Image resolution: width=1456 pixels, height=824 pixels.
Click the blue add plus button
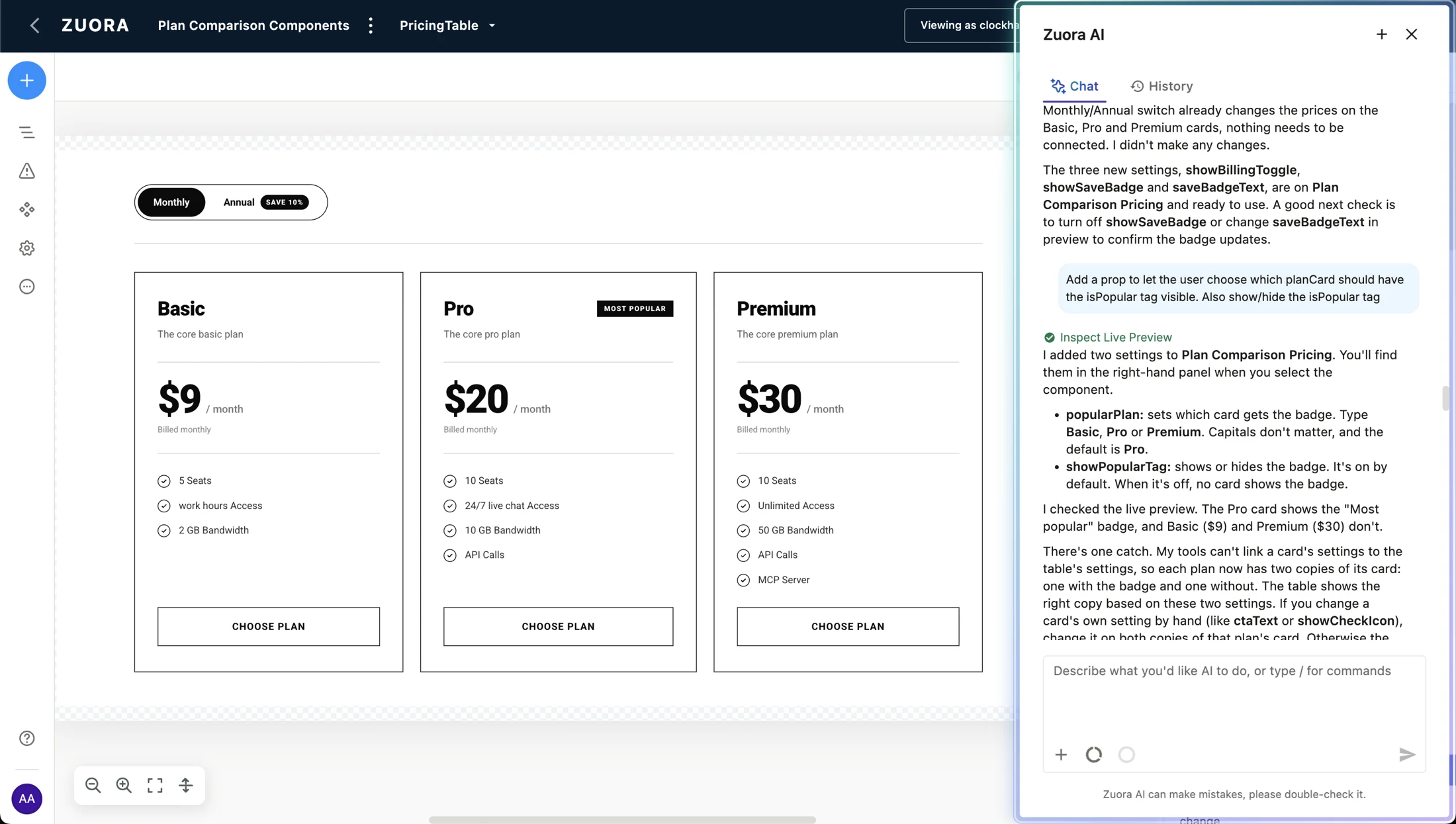click(27, 81)
